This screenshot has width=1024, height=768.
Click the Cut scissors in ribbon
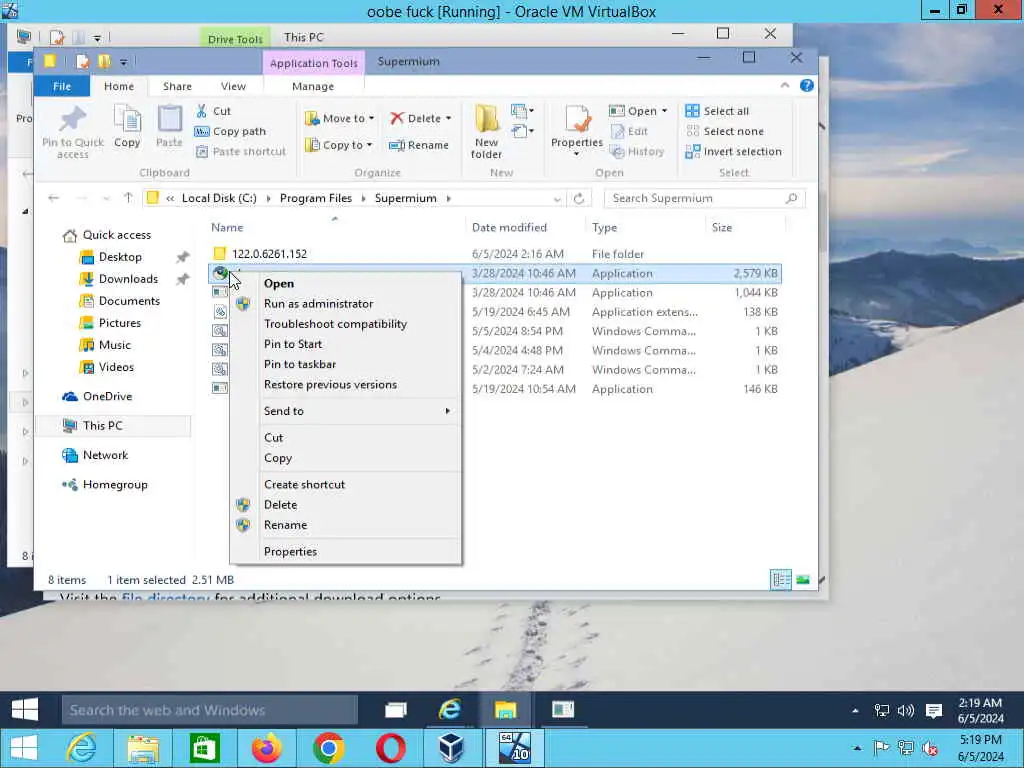[202, 111]
